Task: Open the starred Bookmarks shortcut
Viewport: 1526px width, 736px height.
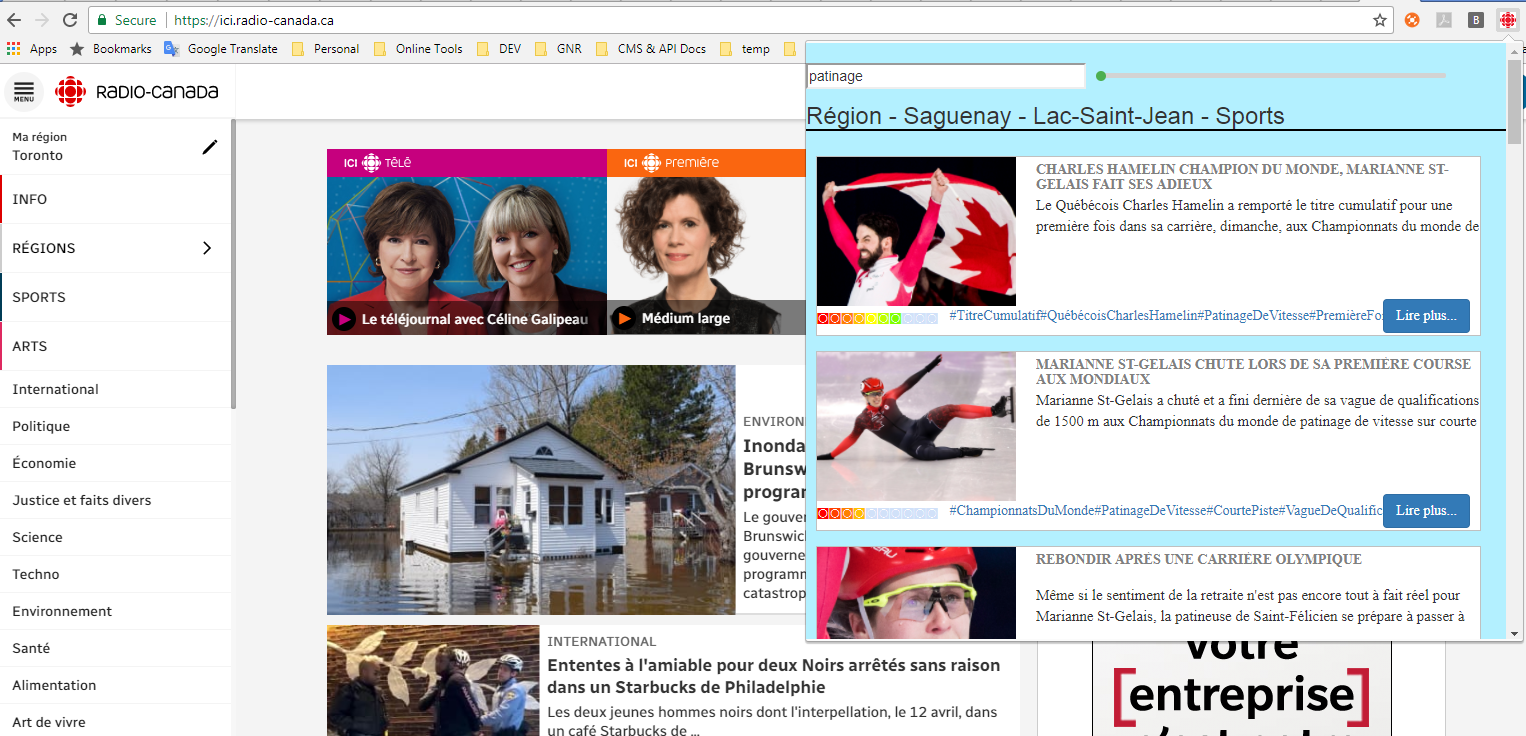Action: [x=110, y=49]
